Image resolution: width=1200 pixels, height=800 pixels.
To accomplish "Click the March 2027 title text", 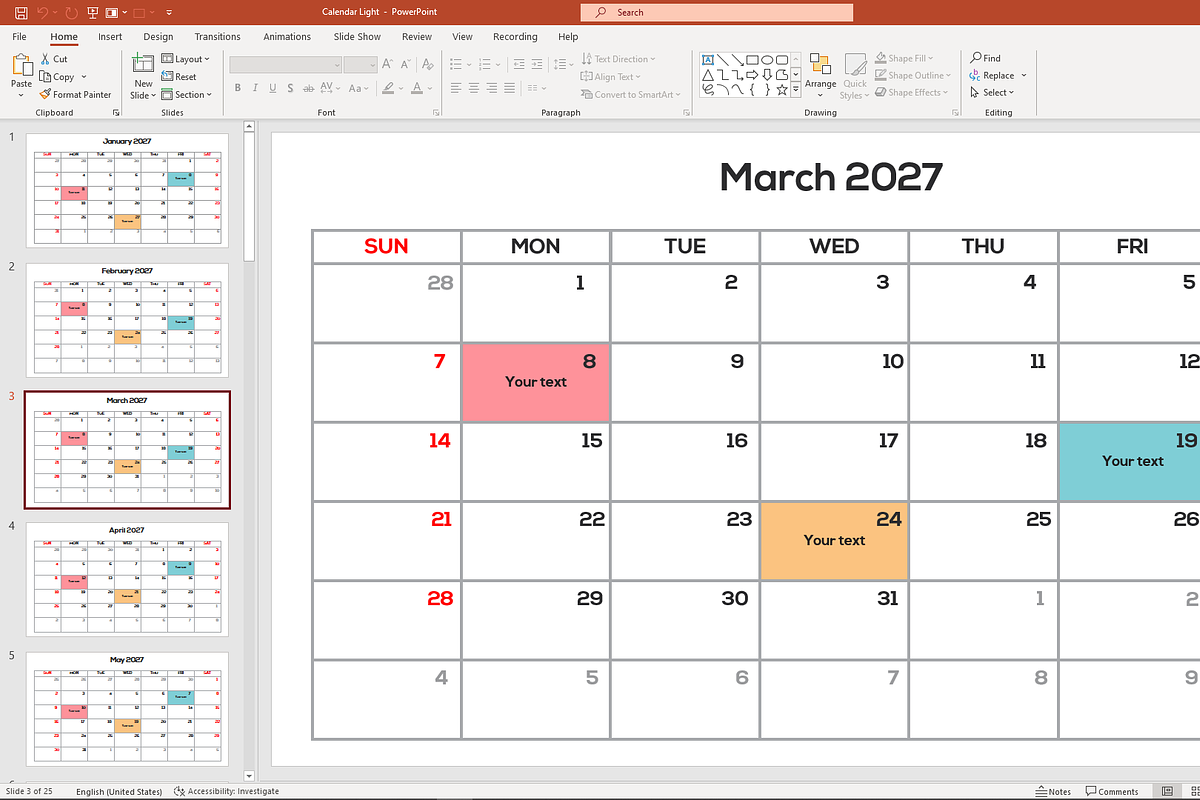I will click(831, 177).
